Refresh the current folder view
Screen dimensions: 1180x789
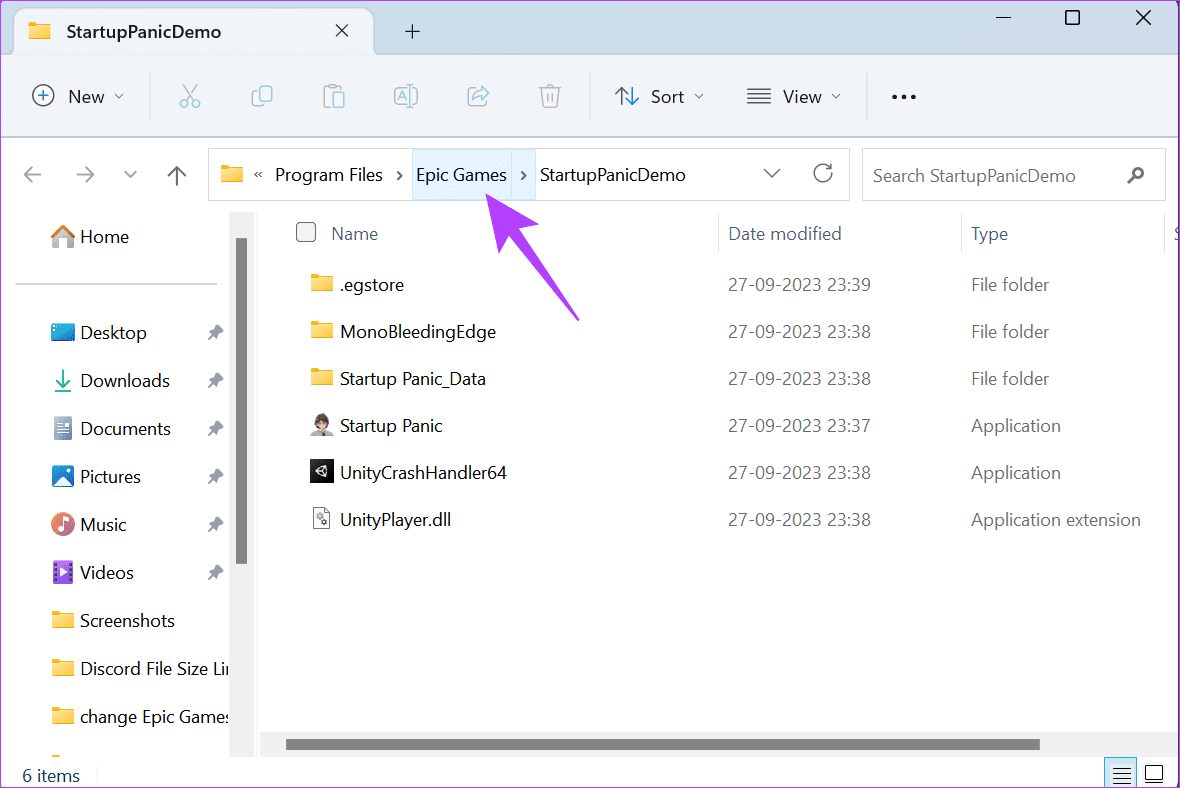tap(823, 174)
